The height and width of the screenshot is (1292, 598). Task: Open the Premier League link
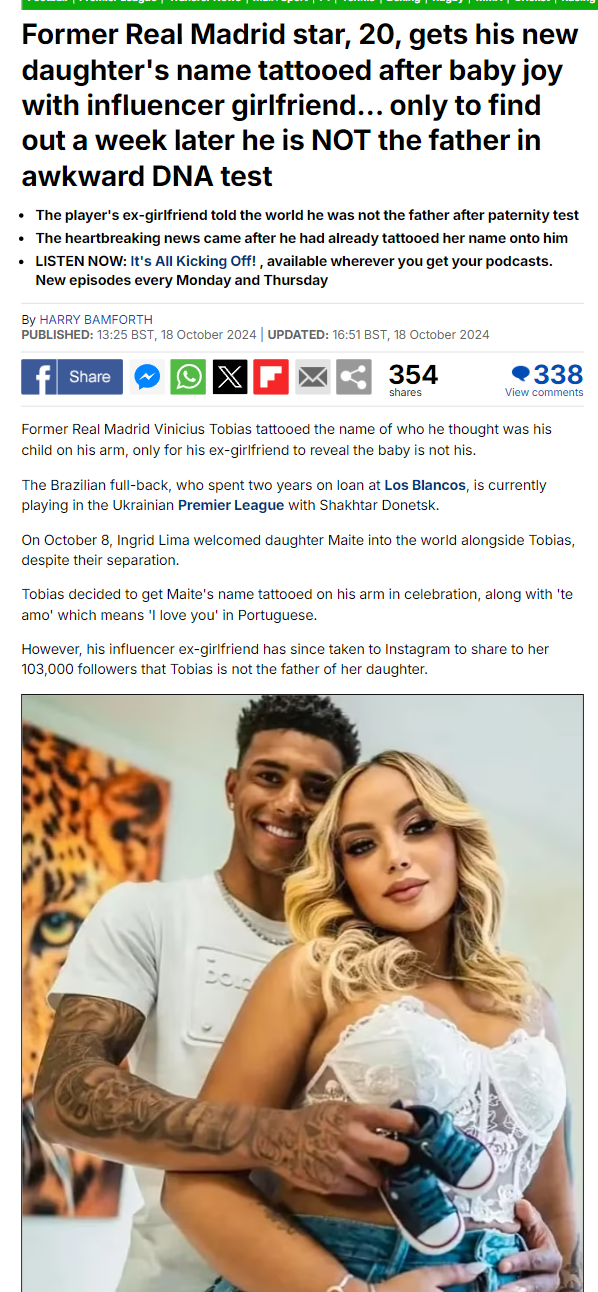pyautogui.click(x=231, y=505)
